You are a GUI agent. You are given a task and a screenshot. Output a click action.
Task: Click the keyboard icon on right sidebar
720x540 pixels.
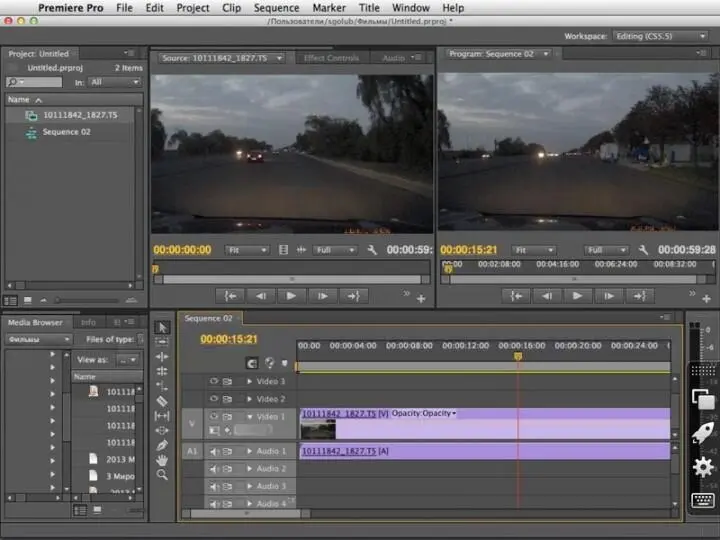click(x=703, y=500)
